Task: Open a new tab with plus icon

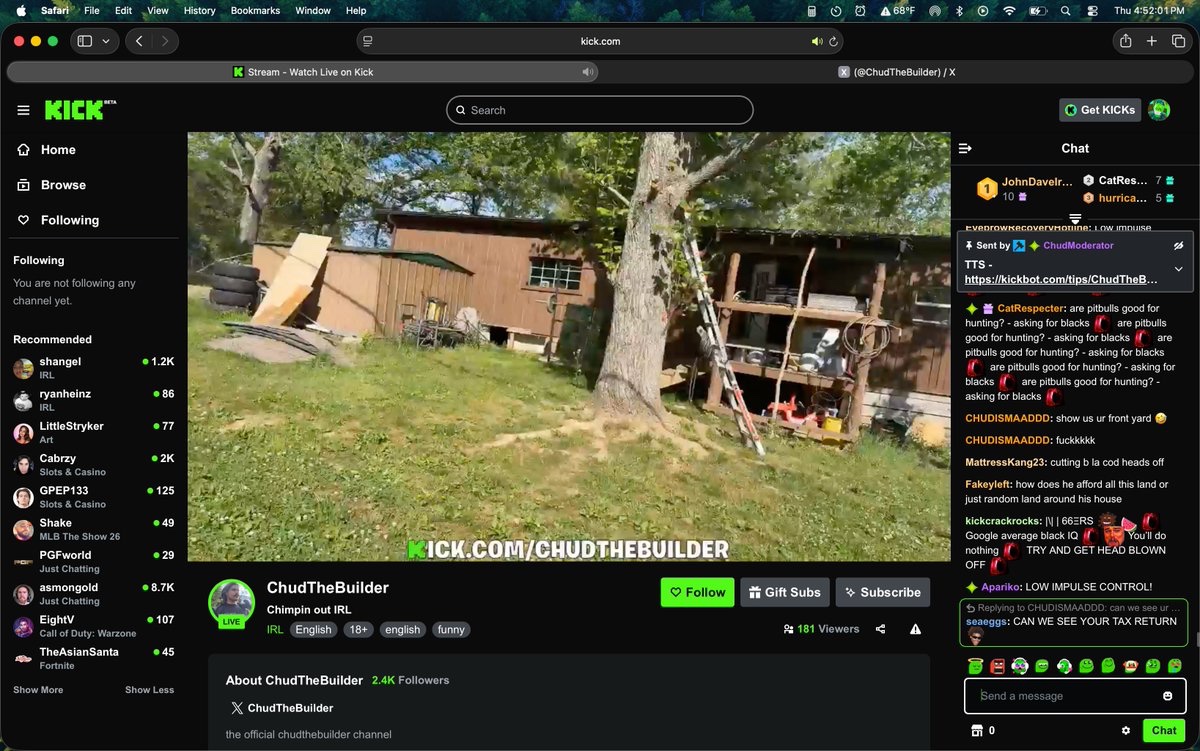Action: [x=1152, y=41]
